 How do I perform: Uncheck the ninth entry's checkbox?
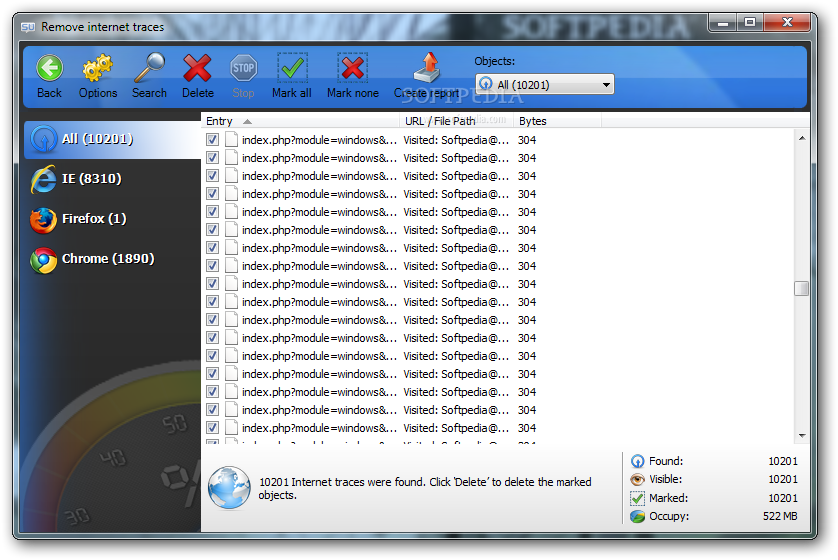[212, 284]
